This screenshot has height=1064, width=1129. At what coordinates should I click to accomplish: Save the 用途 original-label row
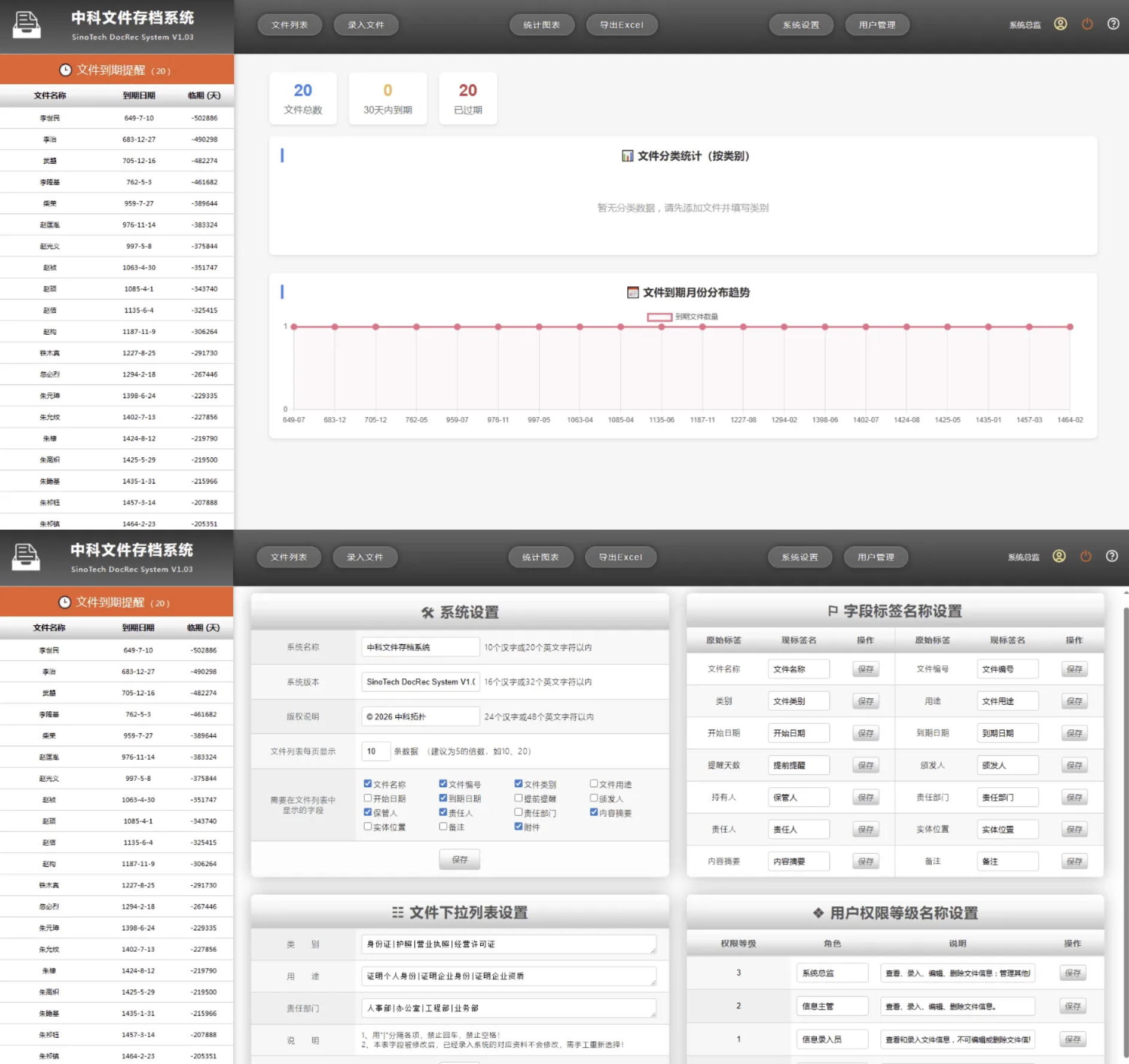pyautogui.click(x=1075, y=701)
